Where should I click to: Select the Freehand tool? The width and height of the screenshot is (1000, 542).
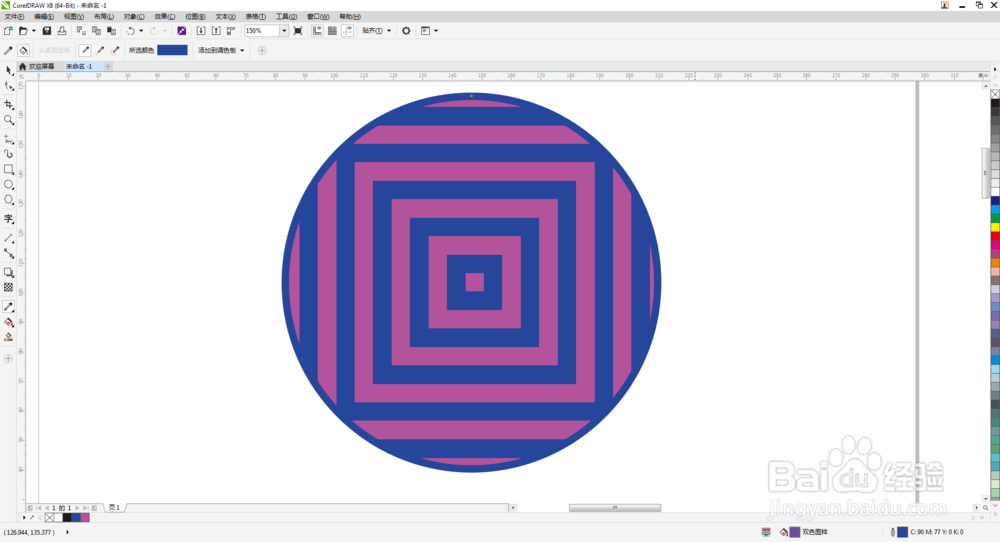point(8,138)
